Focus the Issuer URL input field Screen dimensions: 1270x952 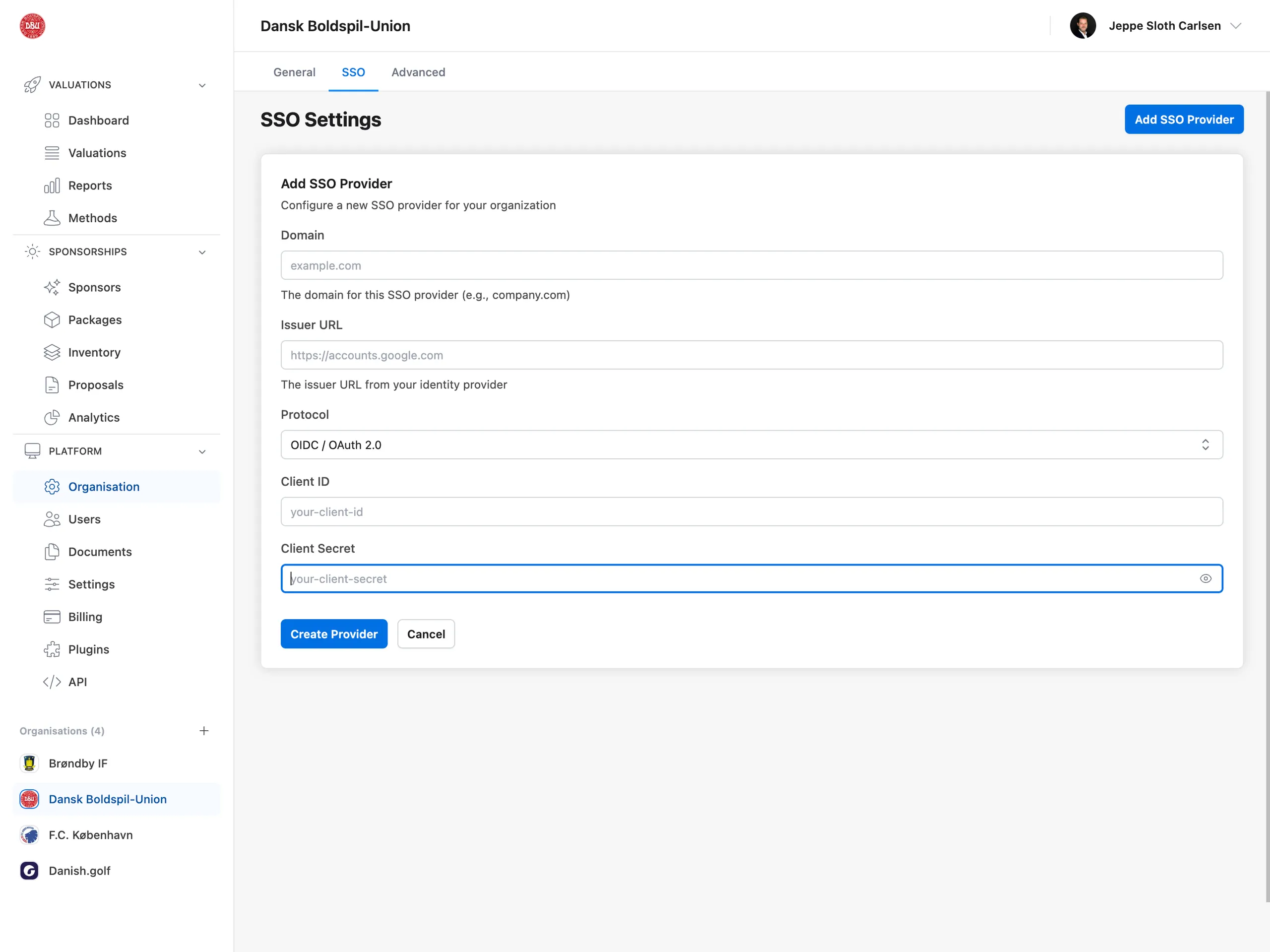coord(752,355)
